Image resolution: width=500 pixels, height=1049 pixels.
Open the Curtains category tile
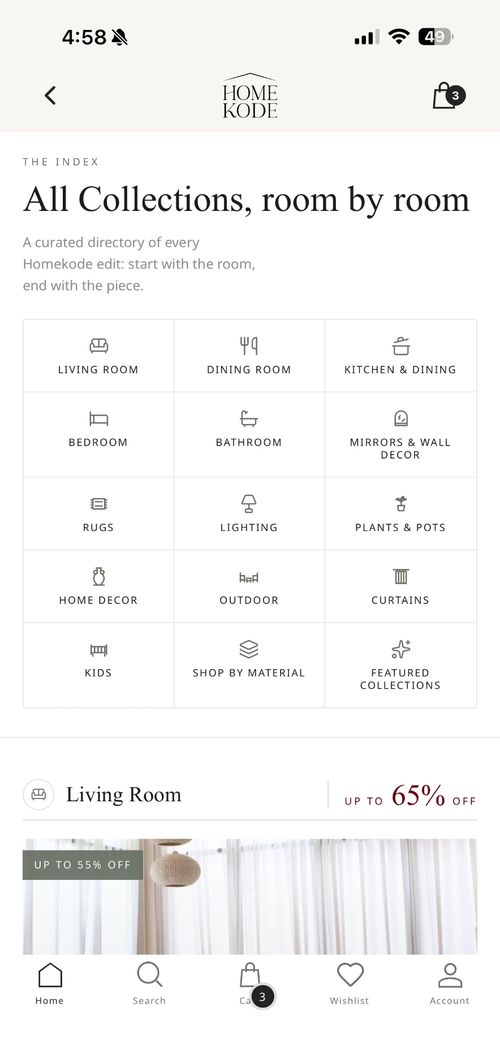click(x=400, y=587)
